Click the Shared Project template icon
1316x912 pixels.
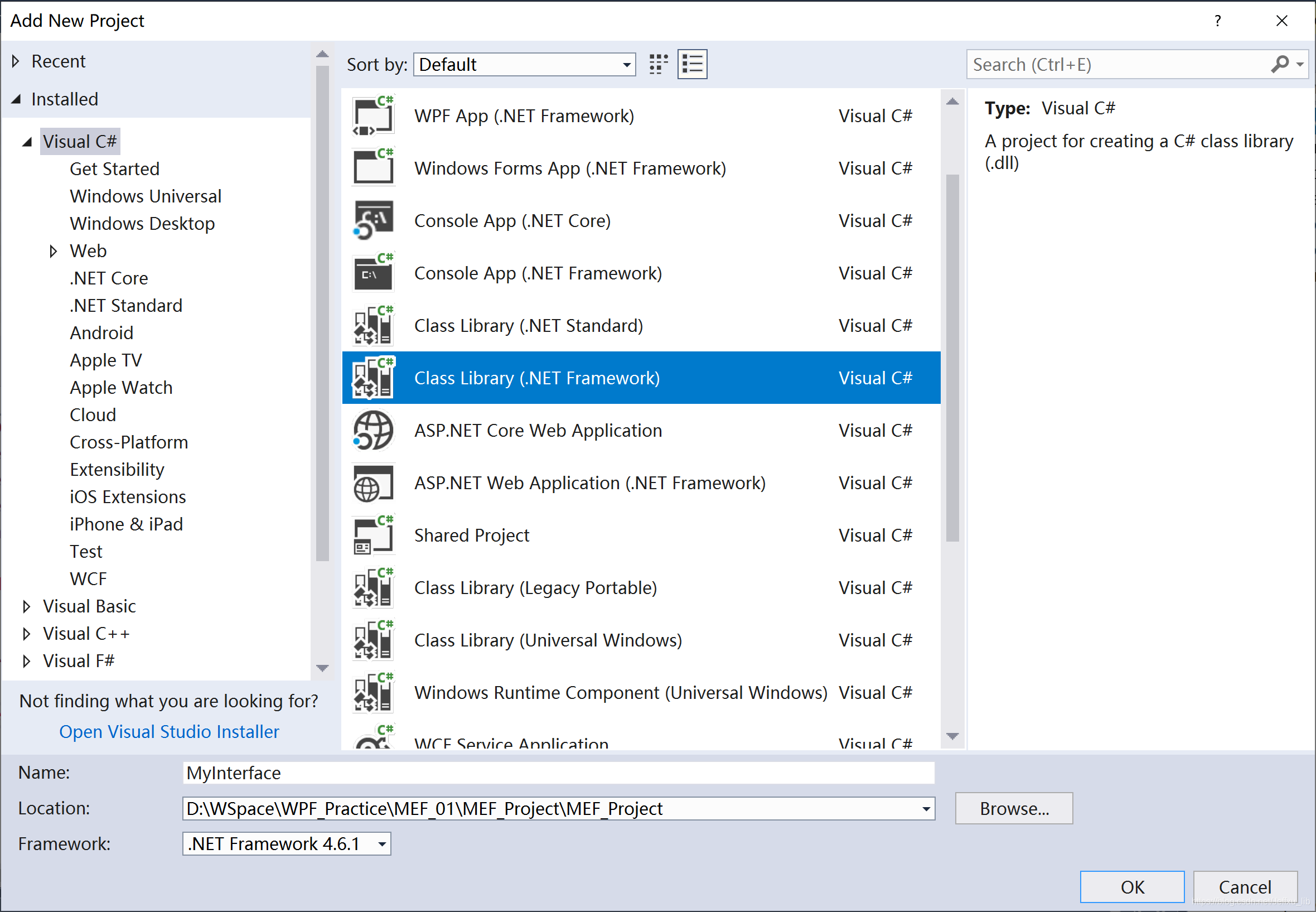point(373,535)
